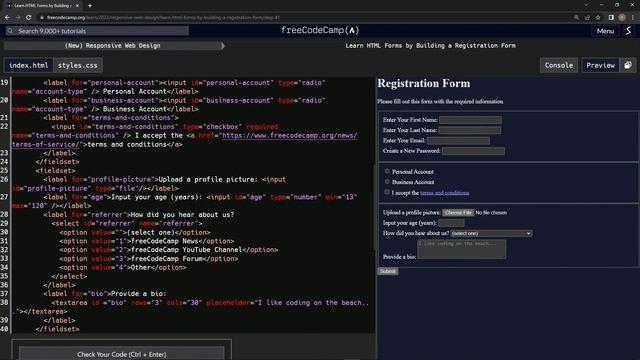Click the Create a New Password field
Viewport: 640px width, 360px height.
473,151
